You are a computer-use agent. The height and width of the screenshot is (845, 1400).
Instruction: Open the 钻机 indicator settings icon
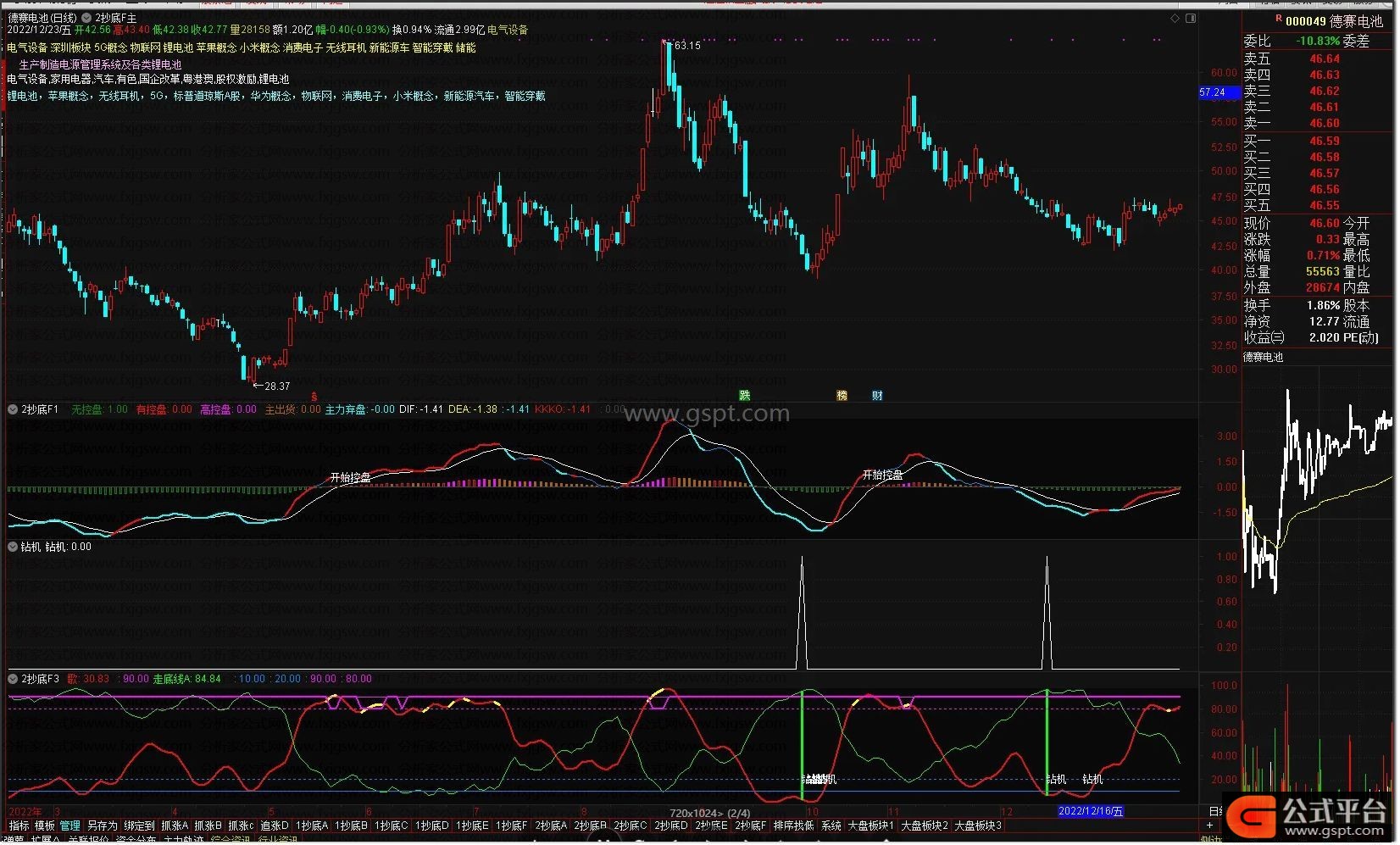click(x=13, y=547)
